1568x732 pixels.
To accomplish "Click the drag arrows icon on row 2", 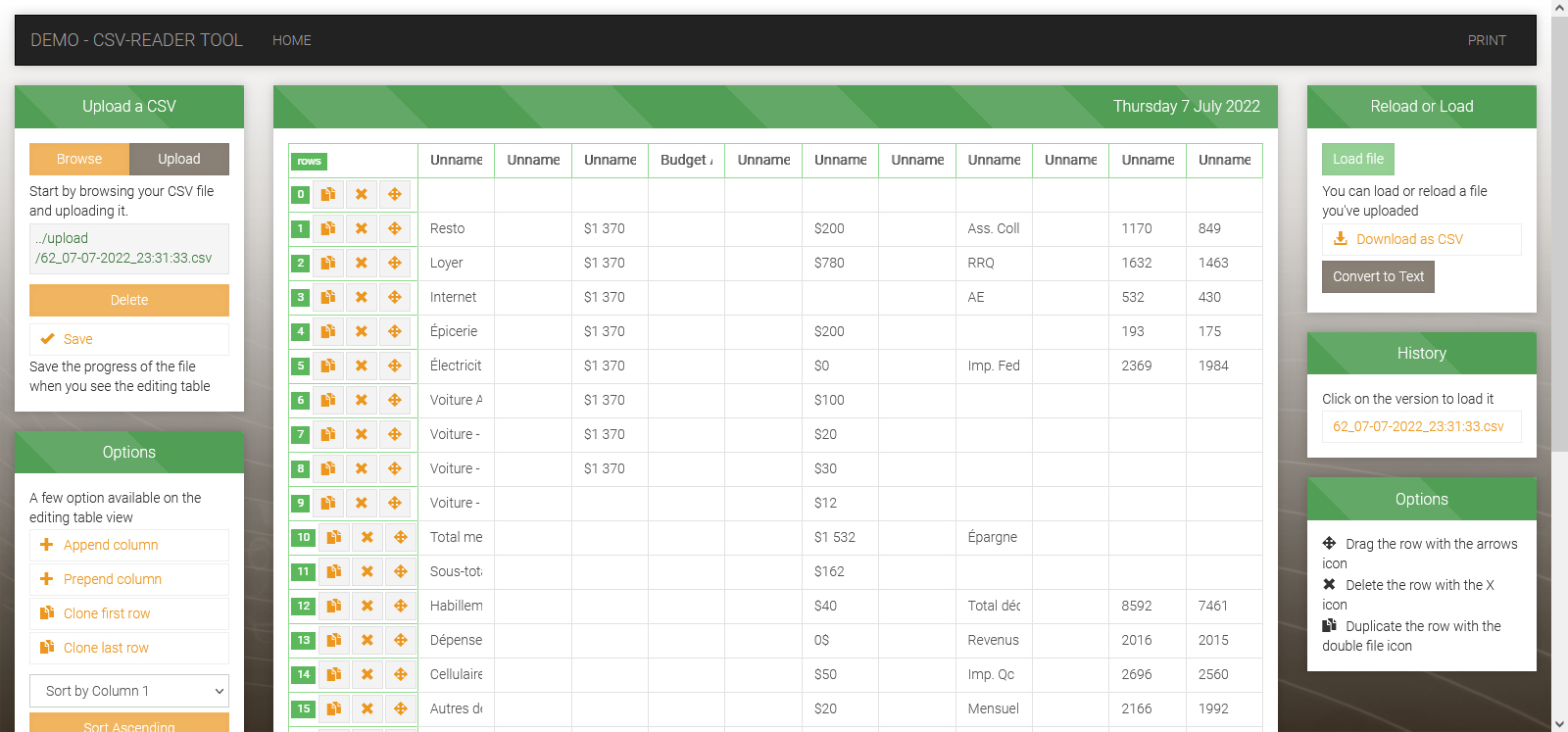I will click(395, 263).
